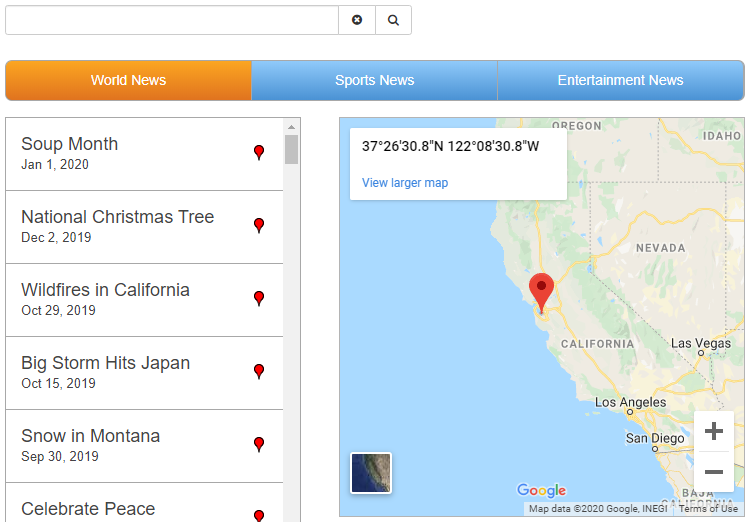The height and width of the screenshot is (522, 750).
Task: Click the news list scrollbar thumb
Action: (291, 149)
